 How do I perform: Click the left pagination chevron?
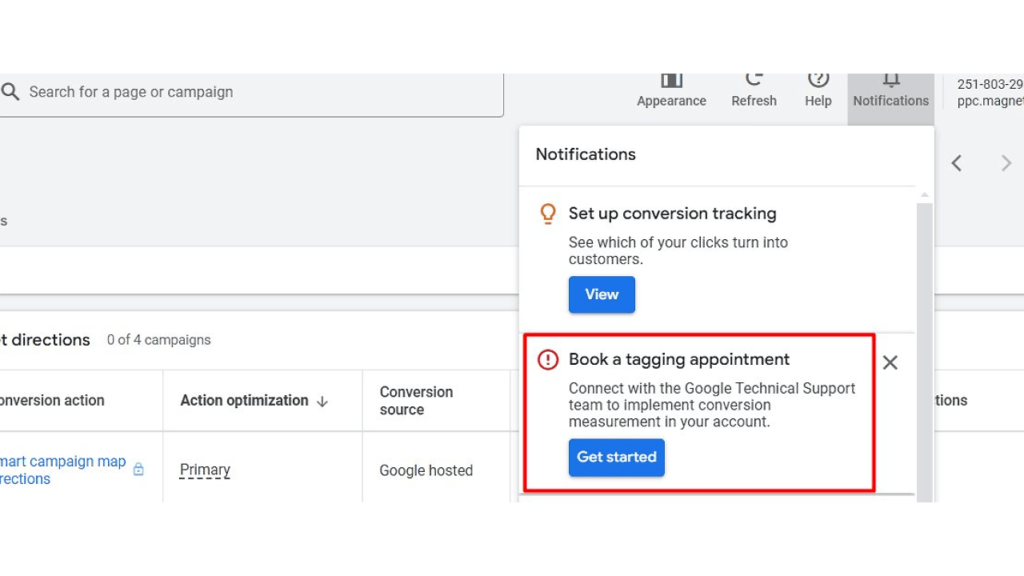[956, 162]
